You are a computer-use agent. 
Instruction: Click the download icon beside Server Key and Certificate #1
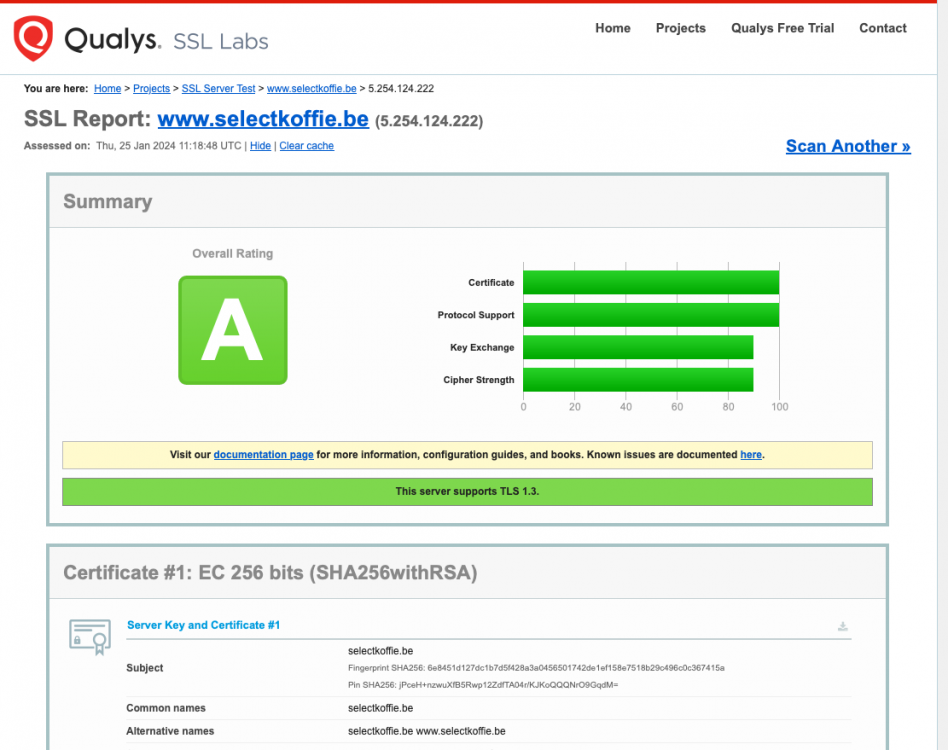843,625
